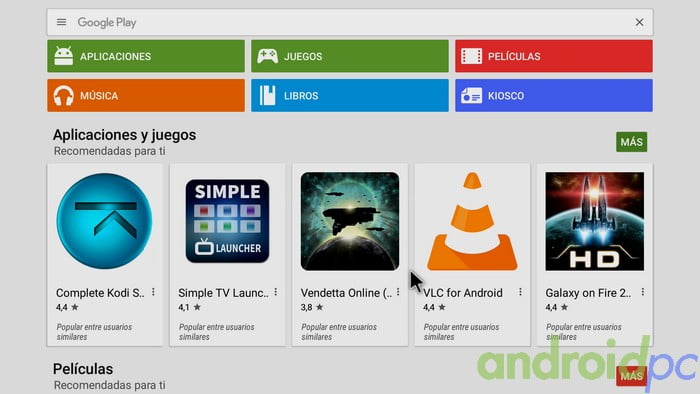This screenshot has height=394, width=700.
Task: Click the Galaxy on Fire 2.. title
Action: click(x=588, y=293)
